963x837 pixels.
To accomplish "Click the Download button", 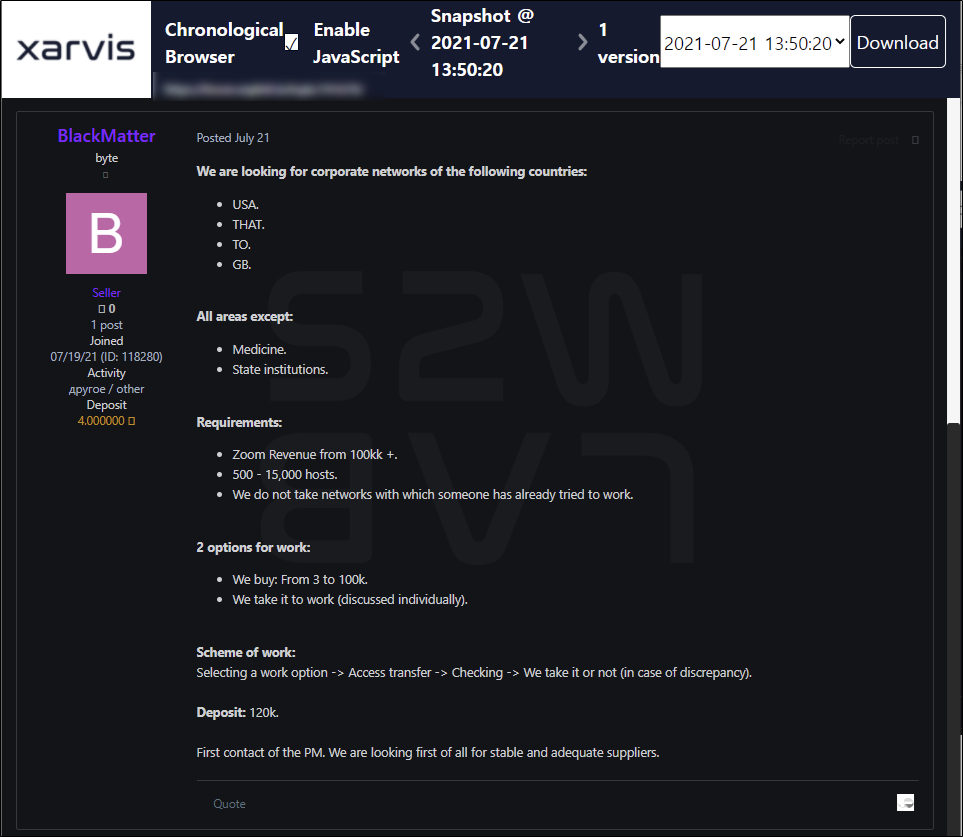I will point(897,42).
